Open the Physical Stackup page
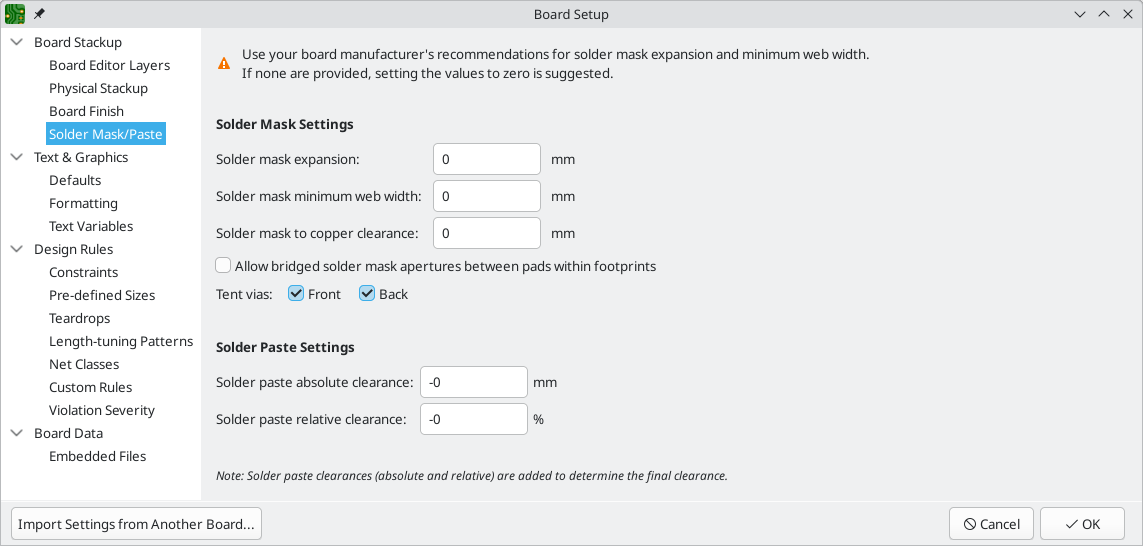Image resolution: width=1143 pixels, height=546 pixels. point(98,88)
